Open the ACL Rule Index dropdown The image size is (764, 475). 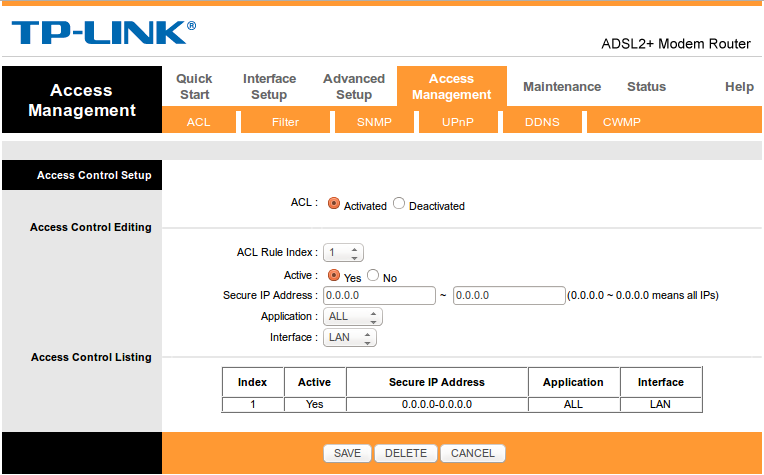[x=343, y=252]
